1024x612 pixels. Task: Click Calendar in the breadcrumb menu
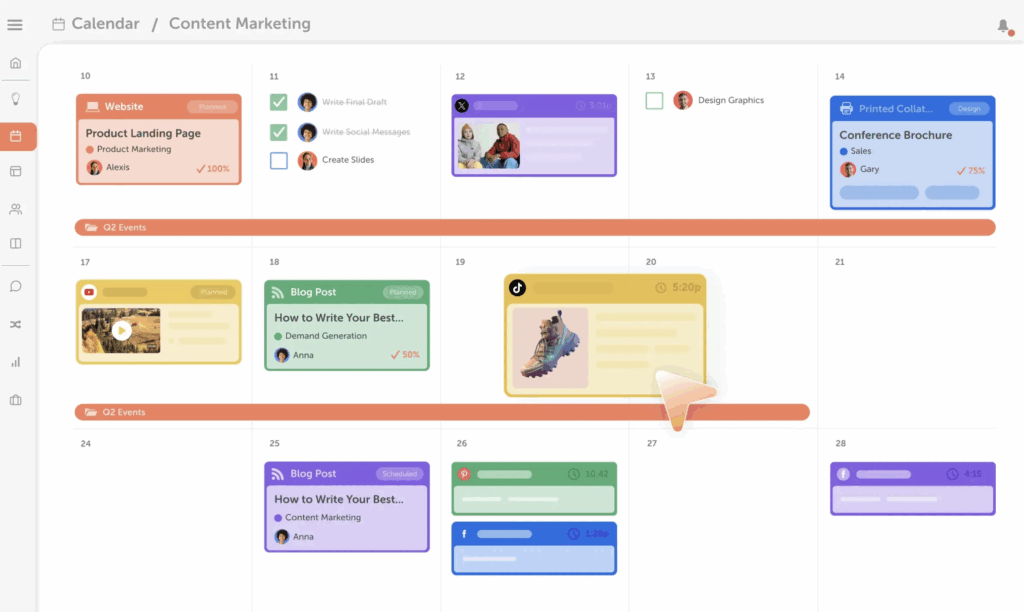106,23
